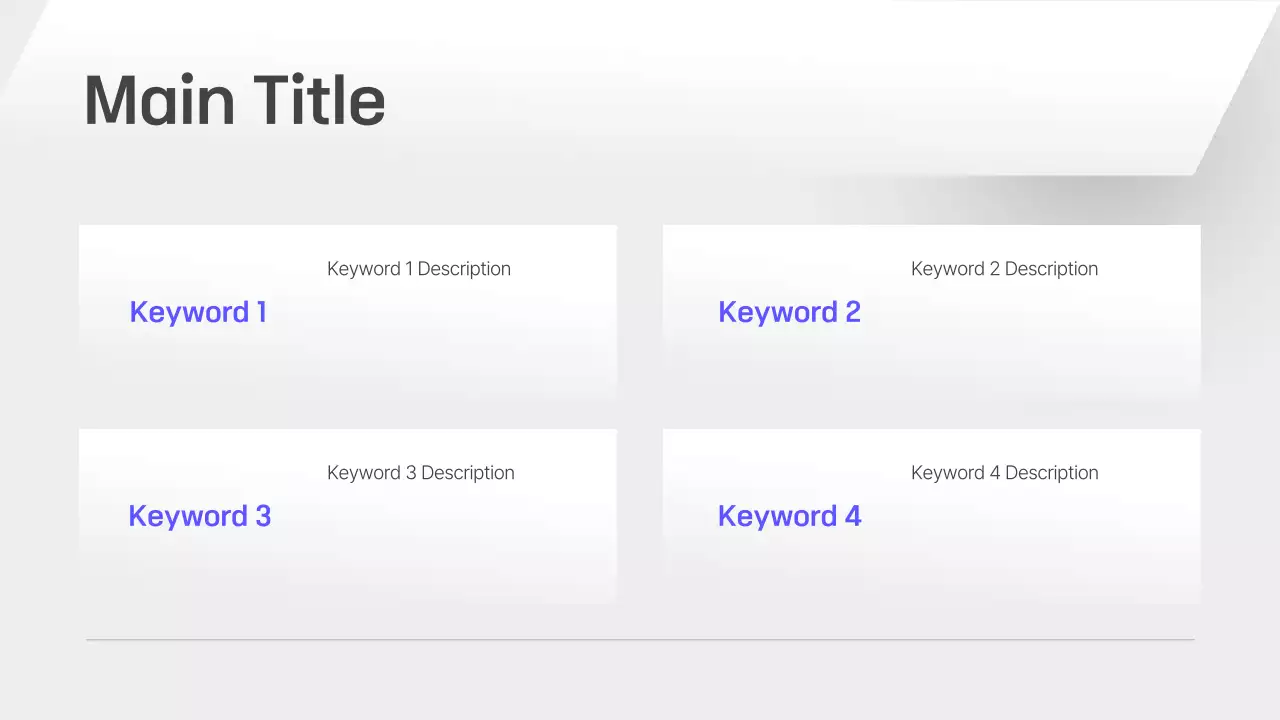Click the Keyword 1 Description text

point(418,269)
